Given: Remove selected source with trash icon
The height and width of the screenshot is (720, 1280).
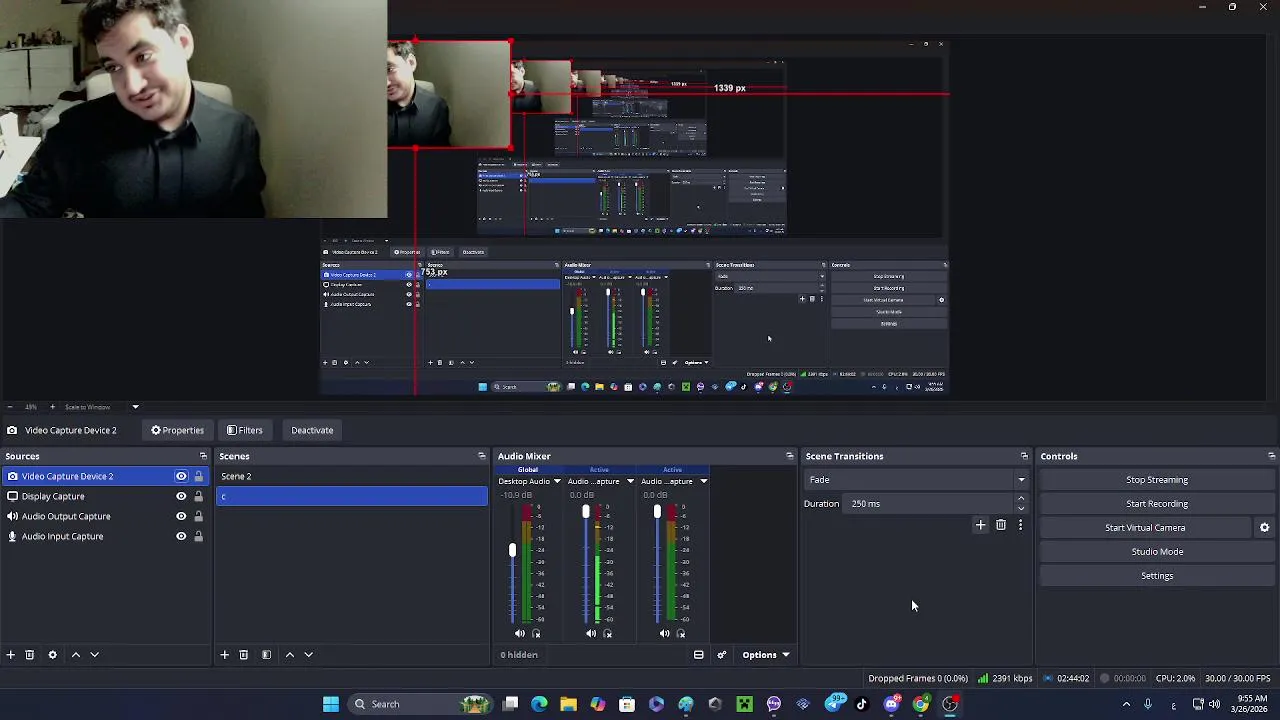Looking at the screenshot, I should click(x=30, y=655).
